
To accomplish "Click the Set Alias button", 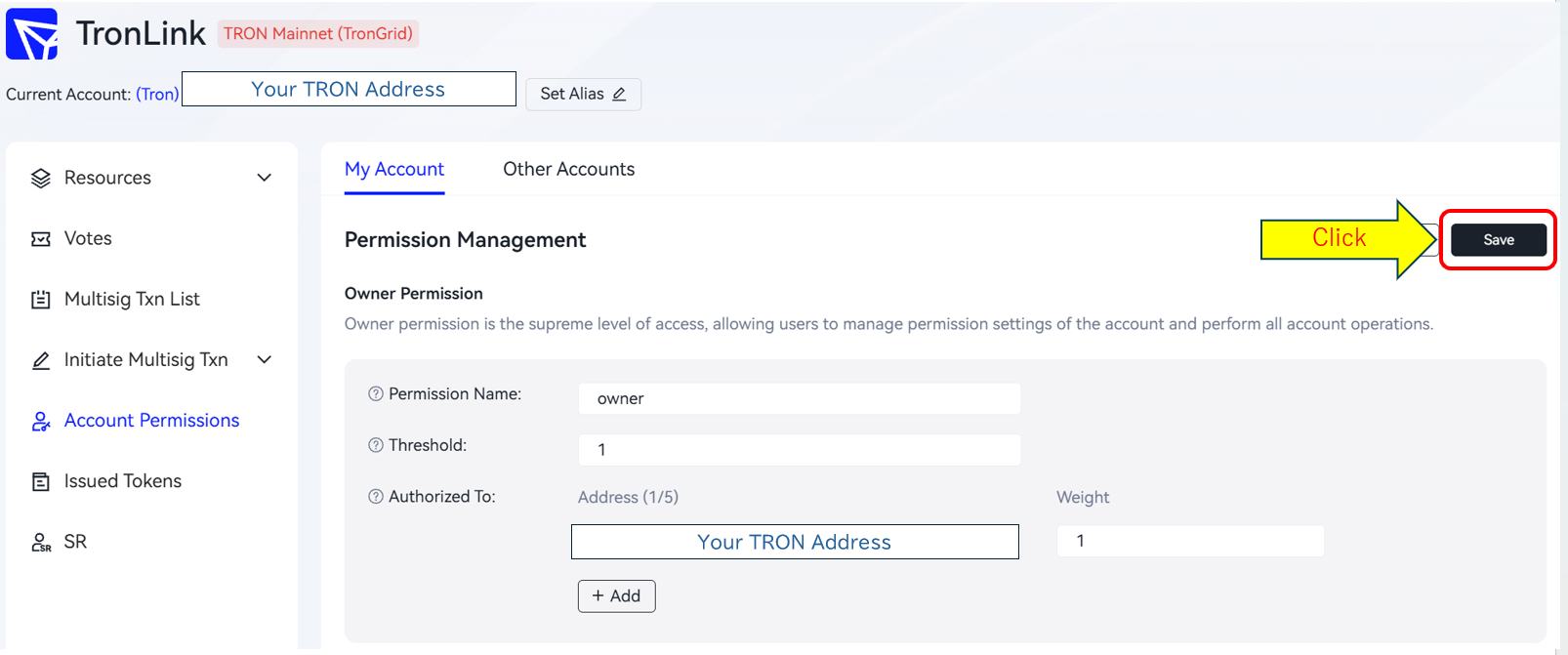I will (x=583, y=94).
